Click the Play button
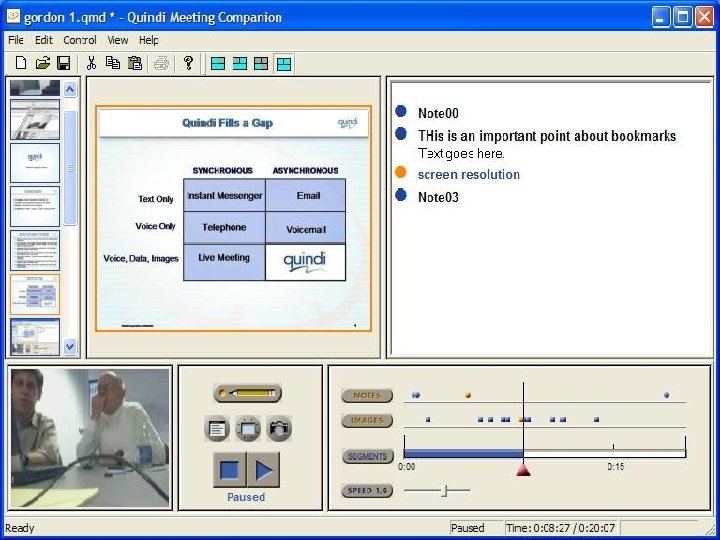The height and width of the screenshot is (540, 720). (x=264, y=470)
